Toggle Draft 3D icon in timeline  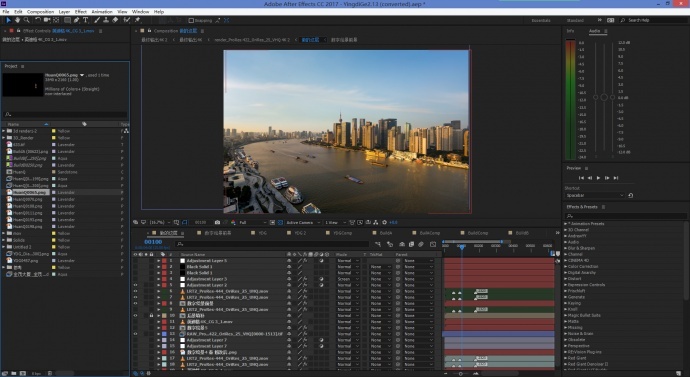tap(389, 244)
